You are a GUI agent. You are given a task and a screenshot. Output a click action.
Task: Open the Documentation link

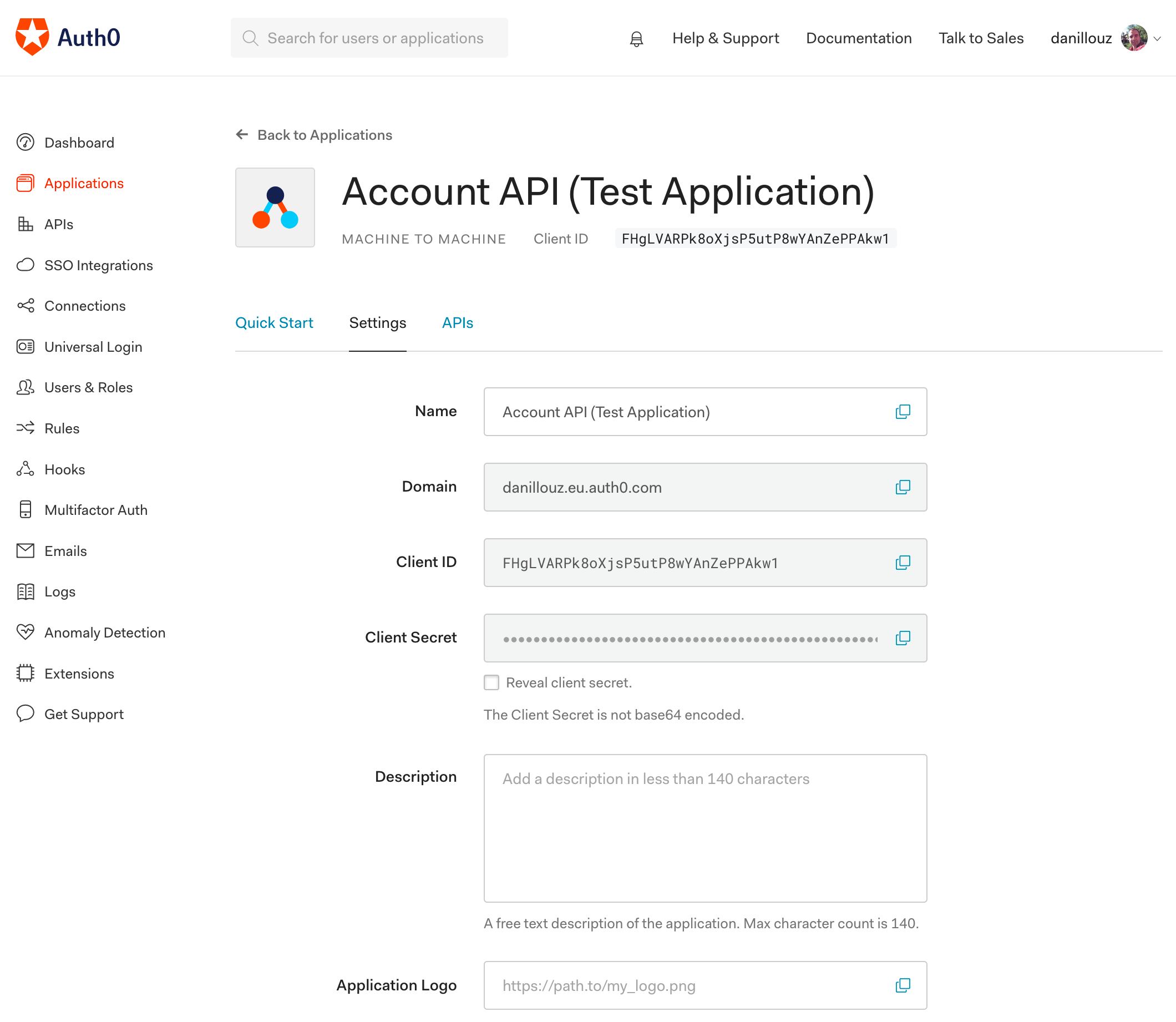859,38
